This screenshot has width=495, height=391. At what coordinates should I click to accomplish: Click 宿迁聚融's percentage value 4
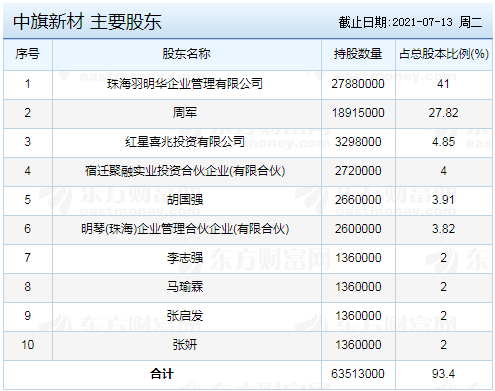(x=443, y=171)
